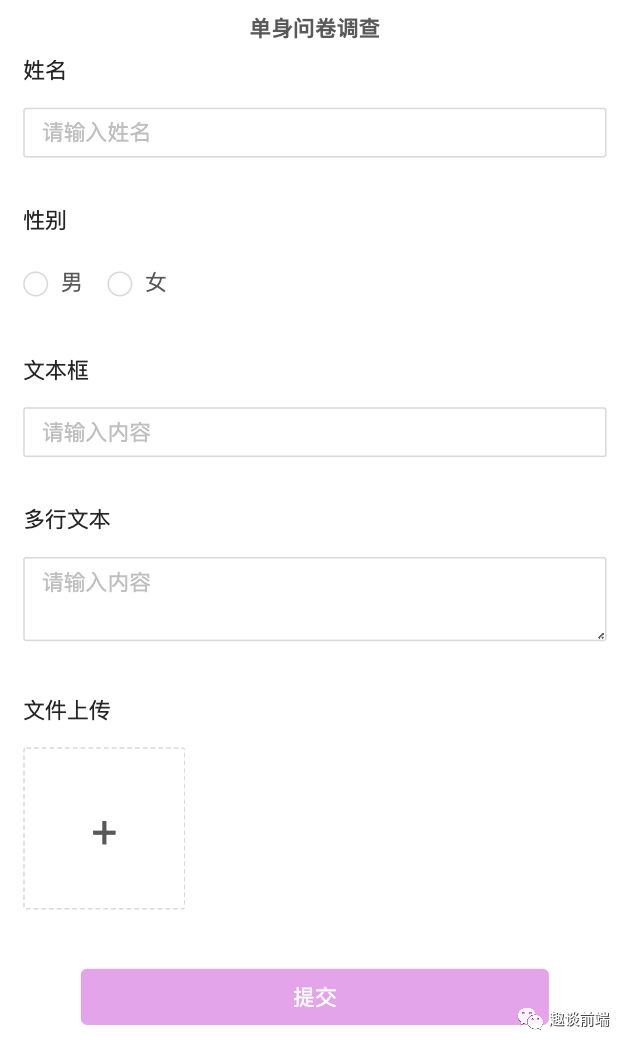The width and height of the screenshot is (630, 1048).
Task: Click the textarea resize handle
Action: 602,634
